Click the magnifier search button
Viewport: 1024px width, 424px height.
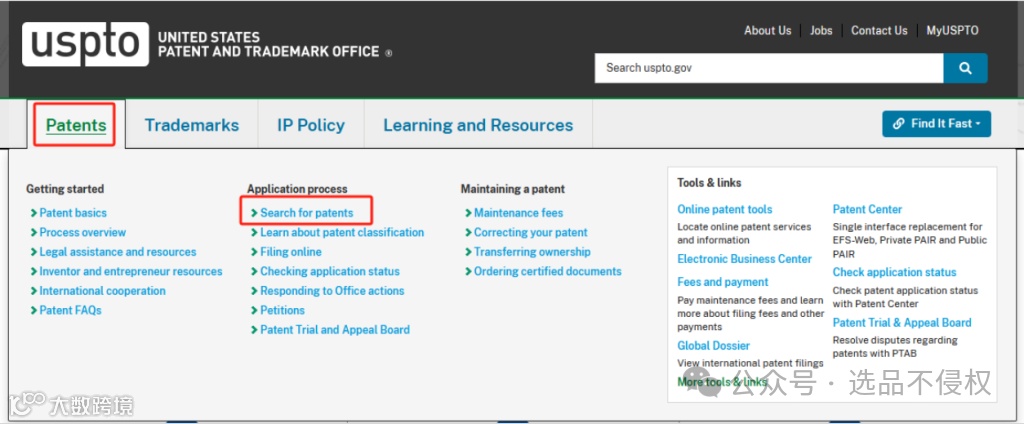[x=965, y=68]
